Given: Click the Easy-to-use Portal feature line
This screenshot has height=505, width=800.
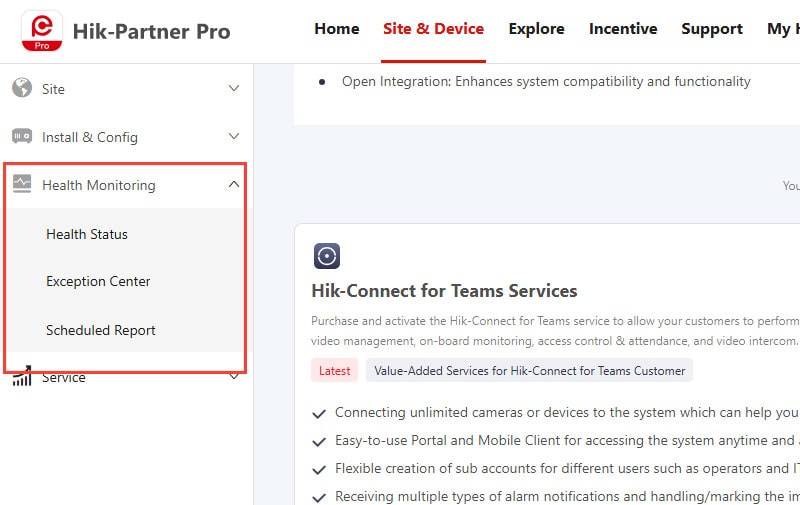Looking at the screenshot, I should pyautogui.click(x=566, y=440).
